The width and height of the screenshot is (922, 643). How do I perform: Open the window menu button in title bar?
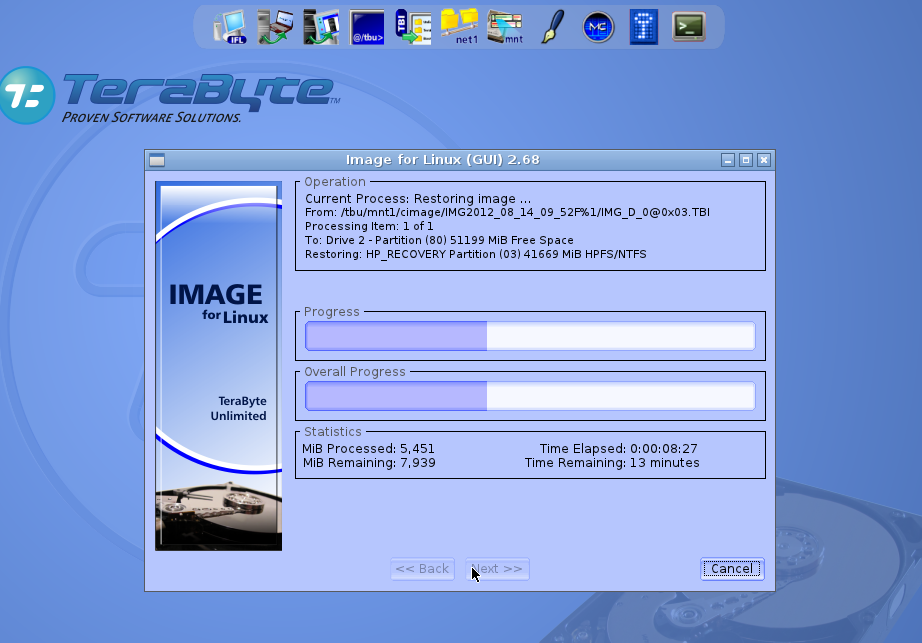pos(157,160)
